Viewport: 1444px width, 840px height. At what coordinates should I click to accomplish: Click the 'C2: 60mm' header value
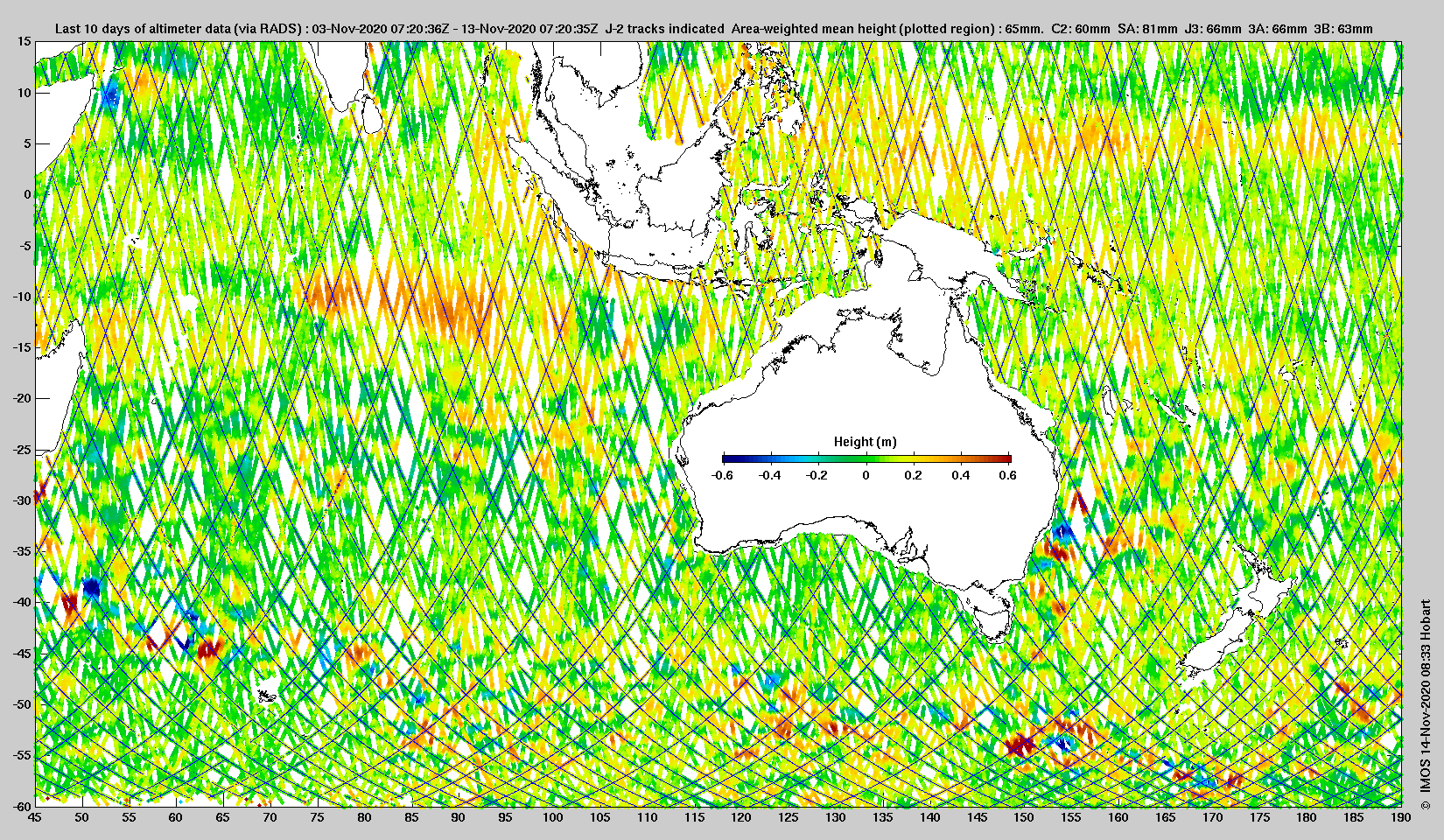click(1080, 29)
